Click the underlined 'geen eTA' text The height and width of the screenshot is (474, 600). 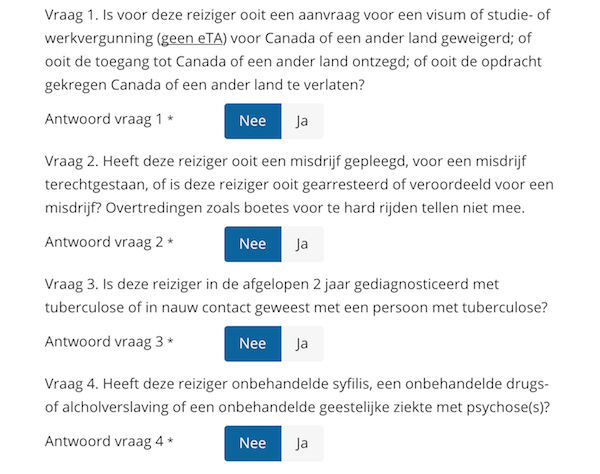[192, 38]
